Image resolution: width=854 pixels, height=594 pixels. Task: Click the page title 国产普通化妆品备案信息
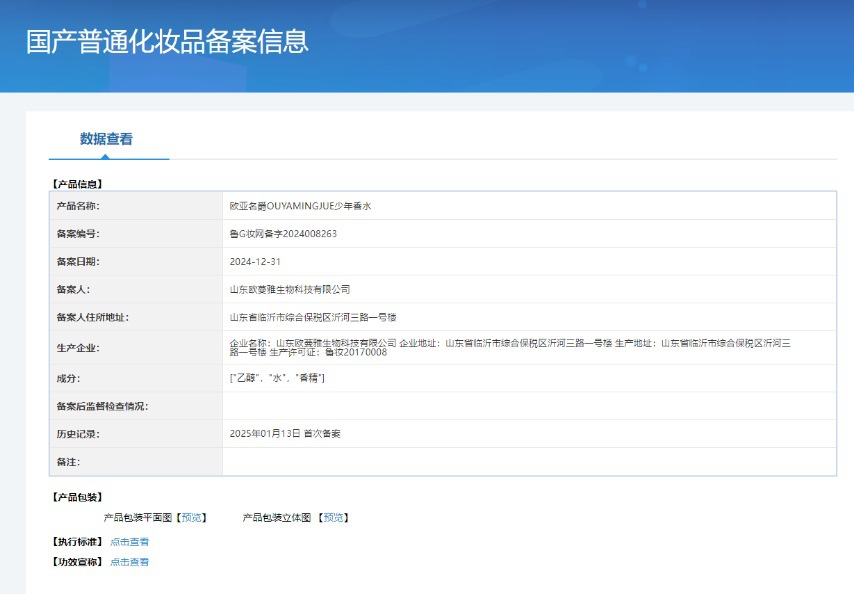tap(167, 41)
